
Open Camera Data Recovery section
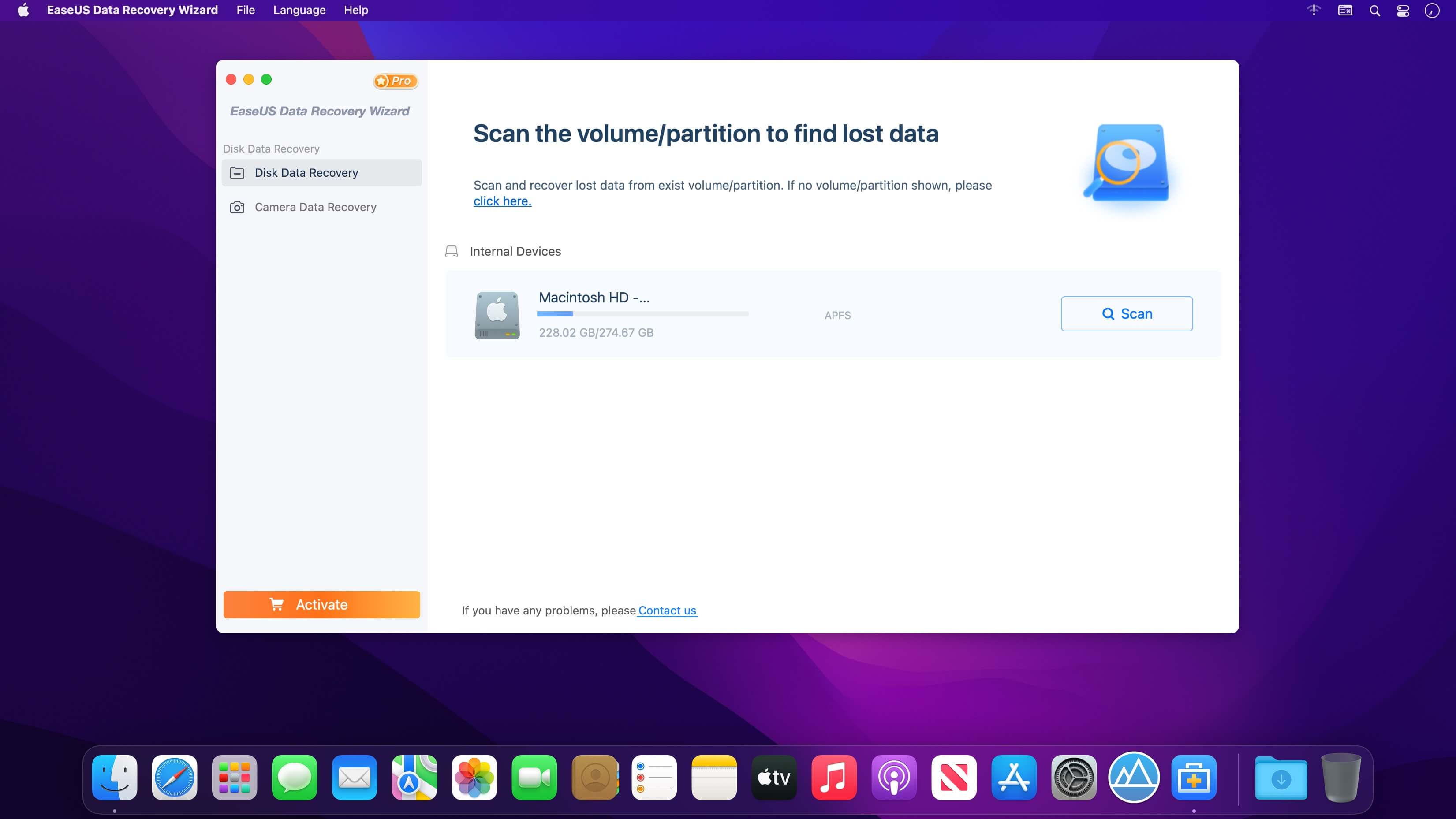click(x=315, y=208)
